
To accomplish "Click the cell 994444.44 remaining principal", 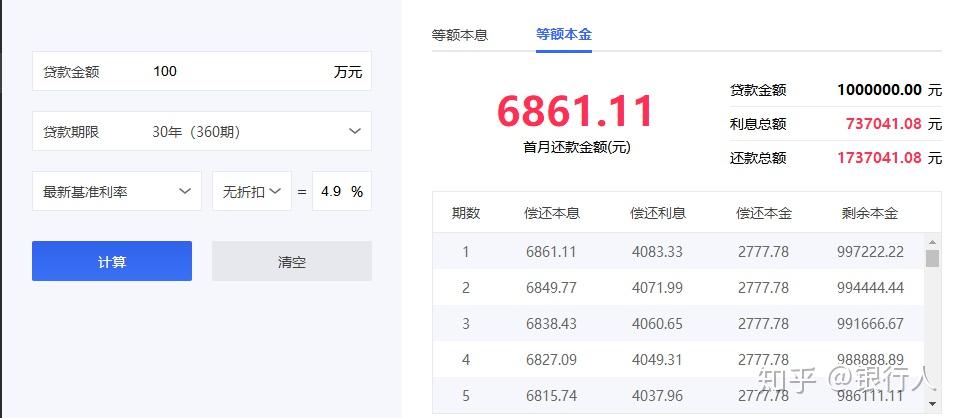I will pos(870,287).
